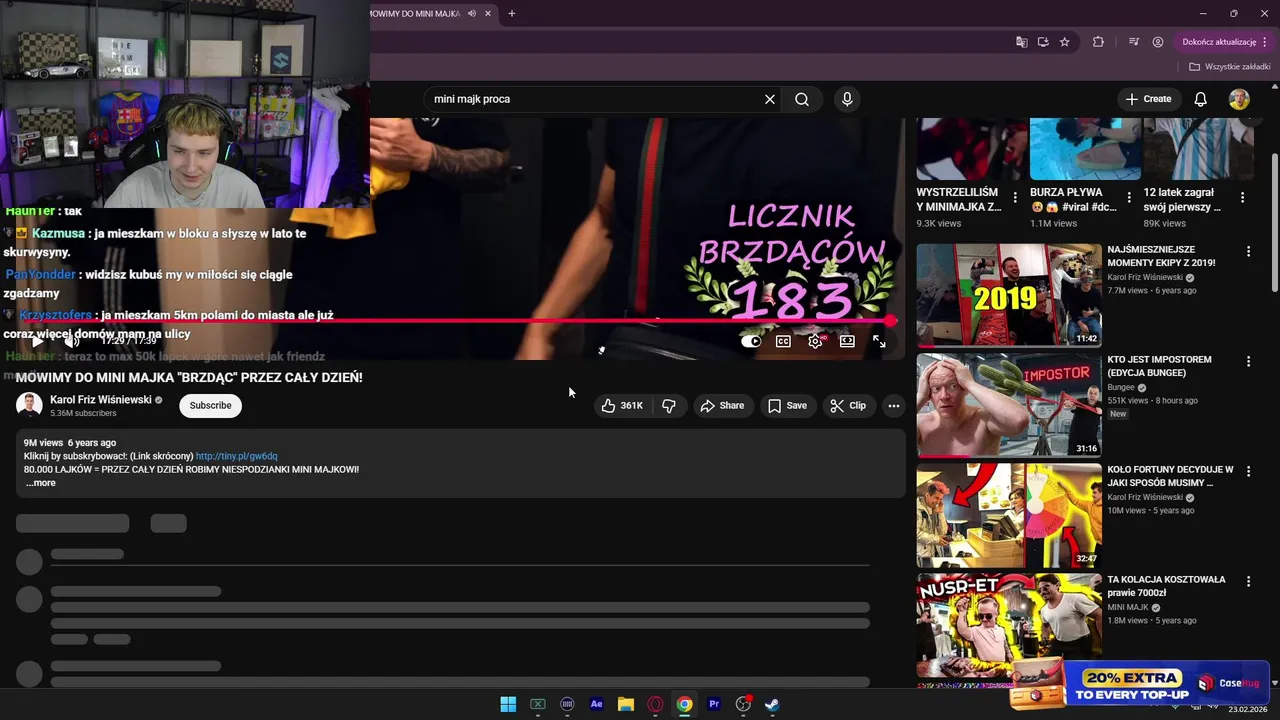The image size is (1280, 720).
Task: Click the install app icon in address bar
Action: 1043,42
